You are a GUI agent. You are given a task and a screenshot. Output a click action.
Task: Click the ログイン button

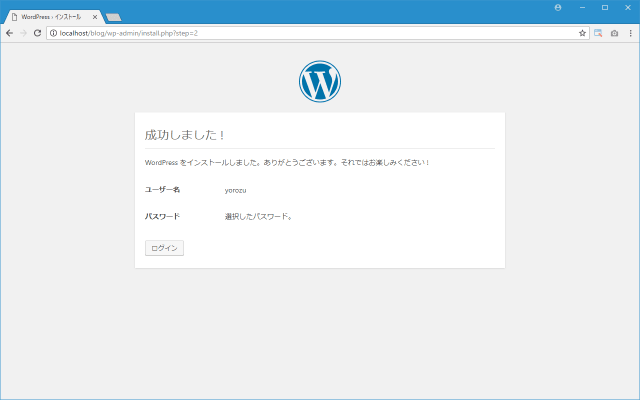164,248
